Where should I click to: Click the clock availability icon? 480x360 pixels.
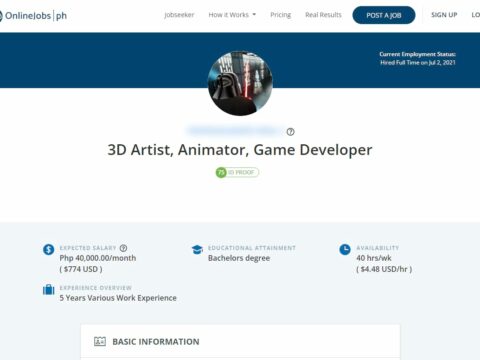click(x=345, y=249)
